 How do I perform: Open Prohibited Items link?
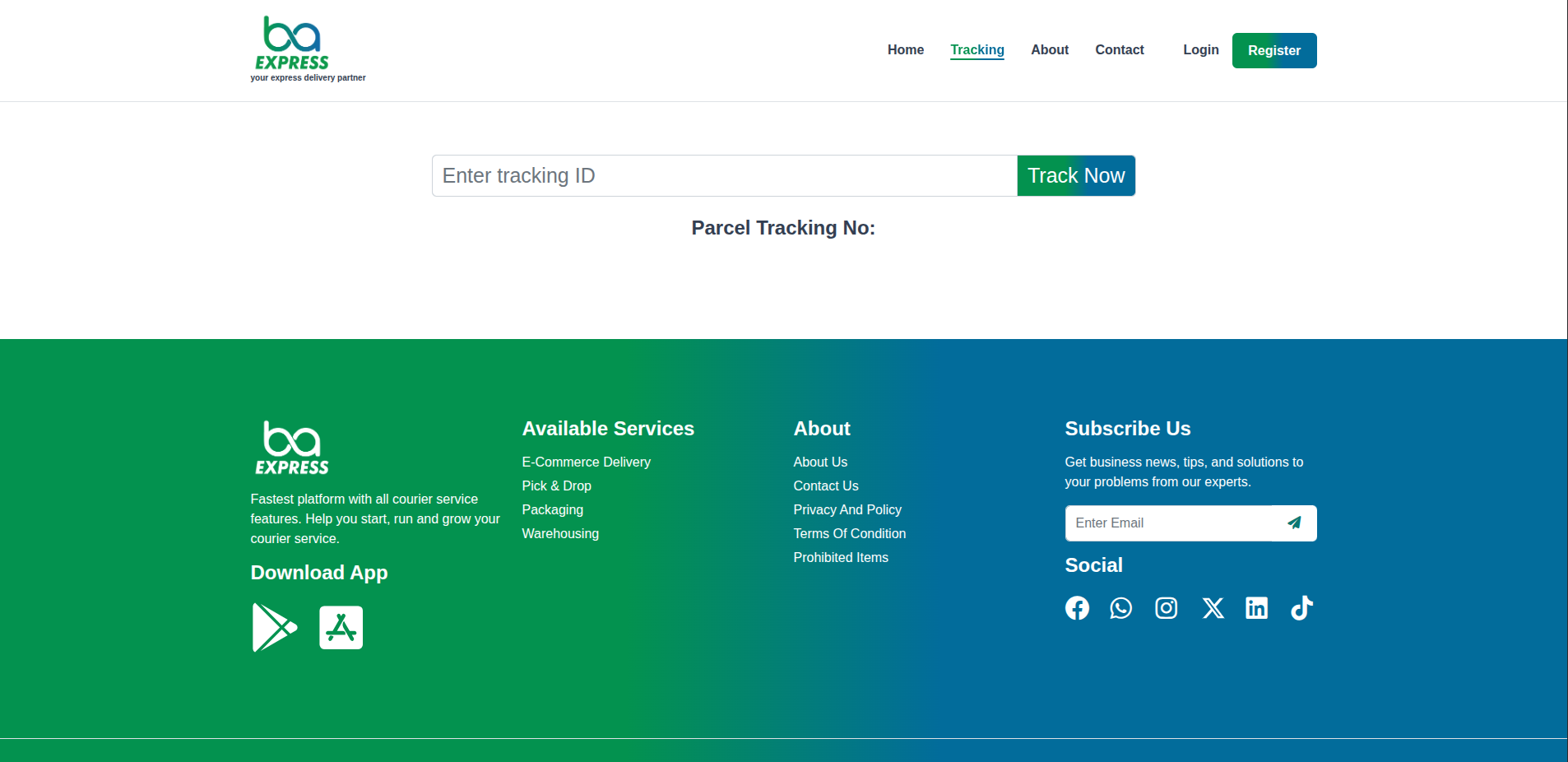point(841,558)
